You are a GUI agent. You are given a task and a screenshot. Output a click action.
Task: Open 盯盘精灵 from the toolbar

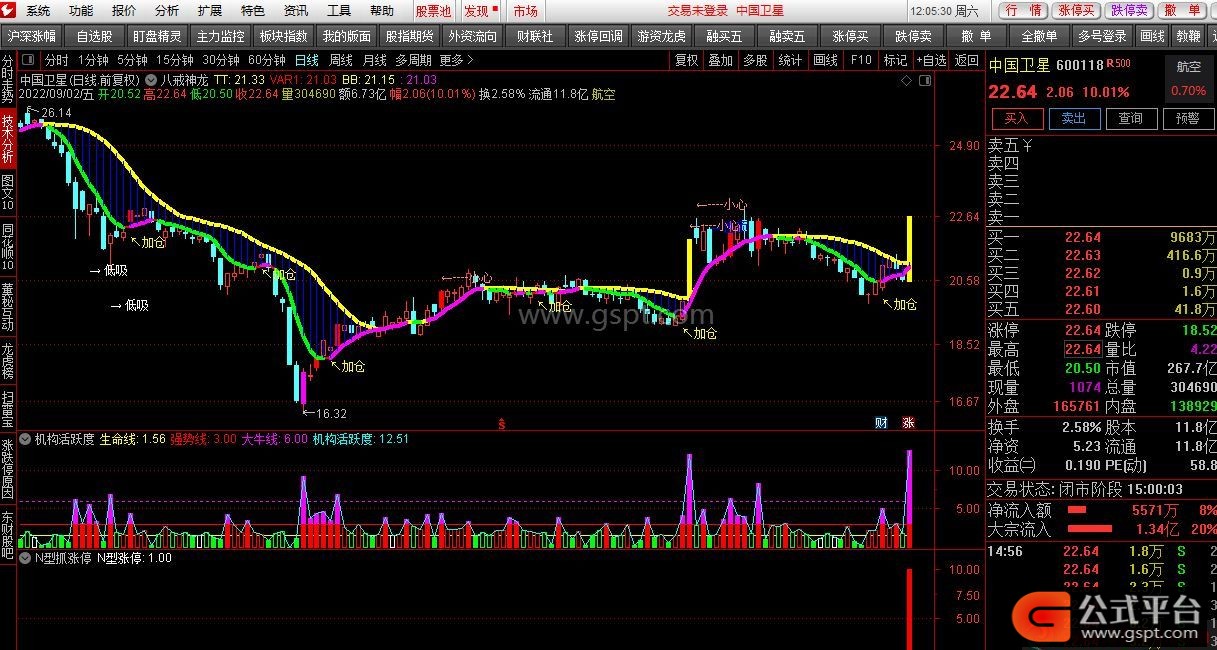point(157,36)
